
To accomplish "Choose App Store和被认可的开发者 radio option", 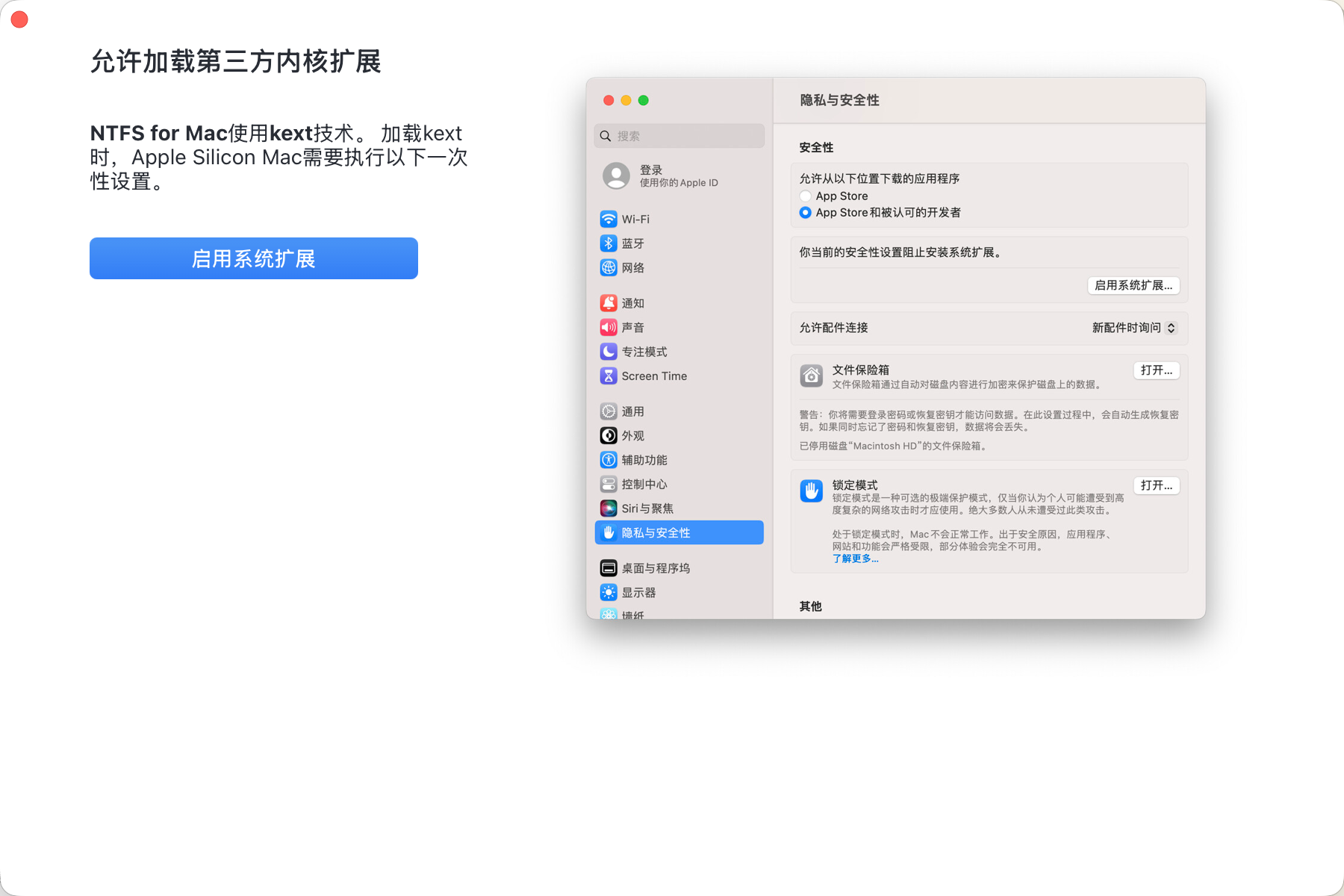I will point(805,213).
